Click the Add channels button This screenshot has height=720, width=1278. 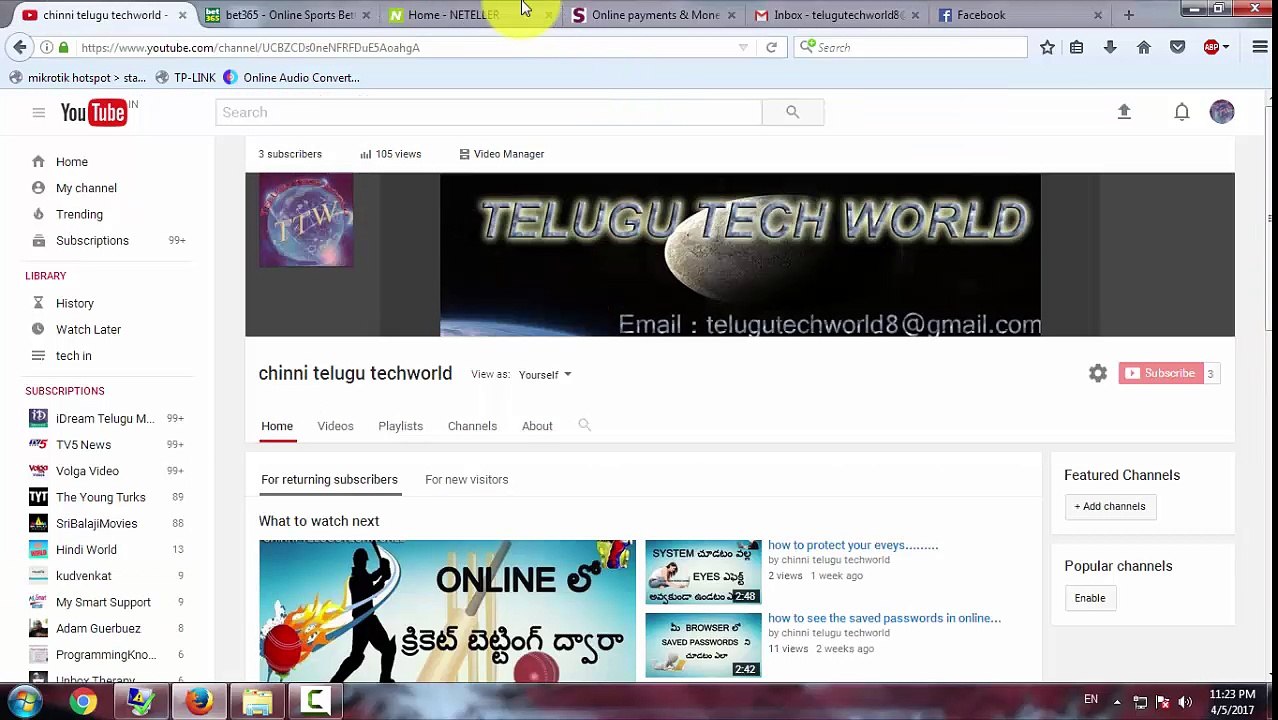[1109, 506]
